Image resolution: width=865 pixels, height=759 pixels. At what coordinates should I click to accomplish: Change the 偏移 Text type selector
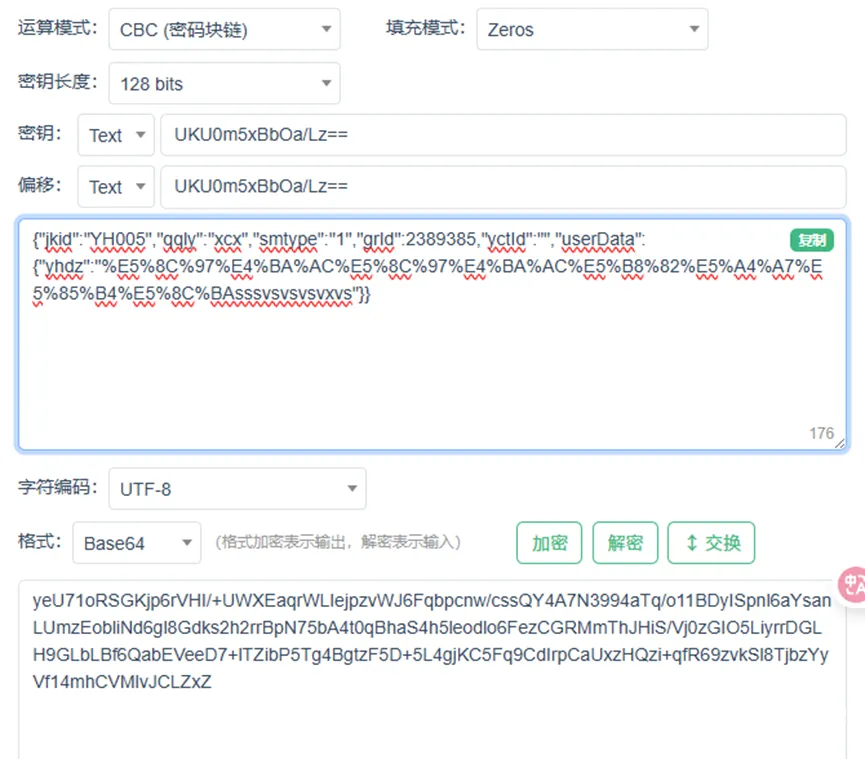[x=116, y=187]
